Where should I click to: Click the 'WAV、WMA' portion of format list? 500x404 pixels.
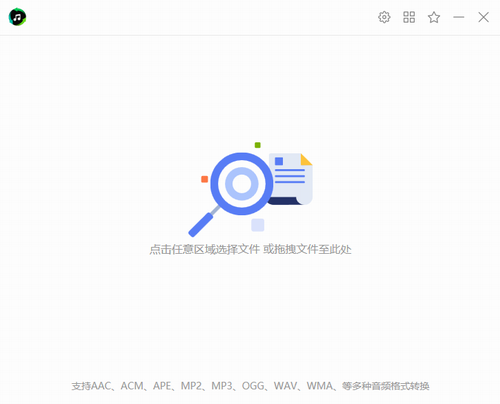(x=303, y=386)
